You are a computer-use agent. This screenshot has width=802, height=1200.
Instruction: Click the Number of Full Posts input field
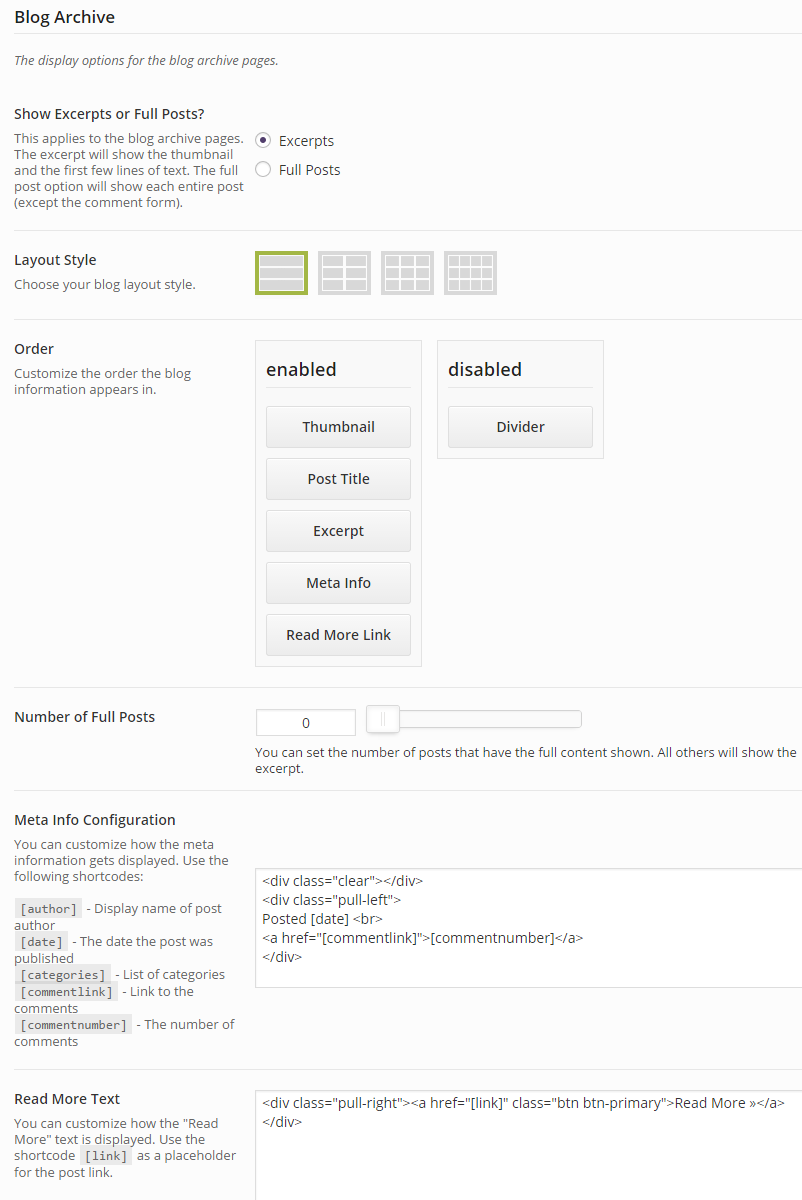click(305, 721)
